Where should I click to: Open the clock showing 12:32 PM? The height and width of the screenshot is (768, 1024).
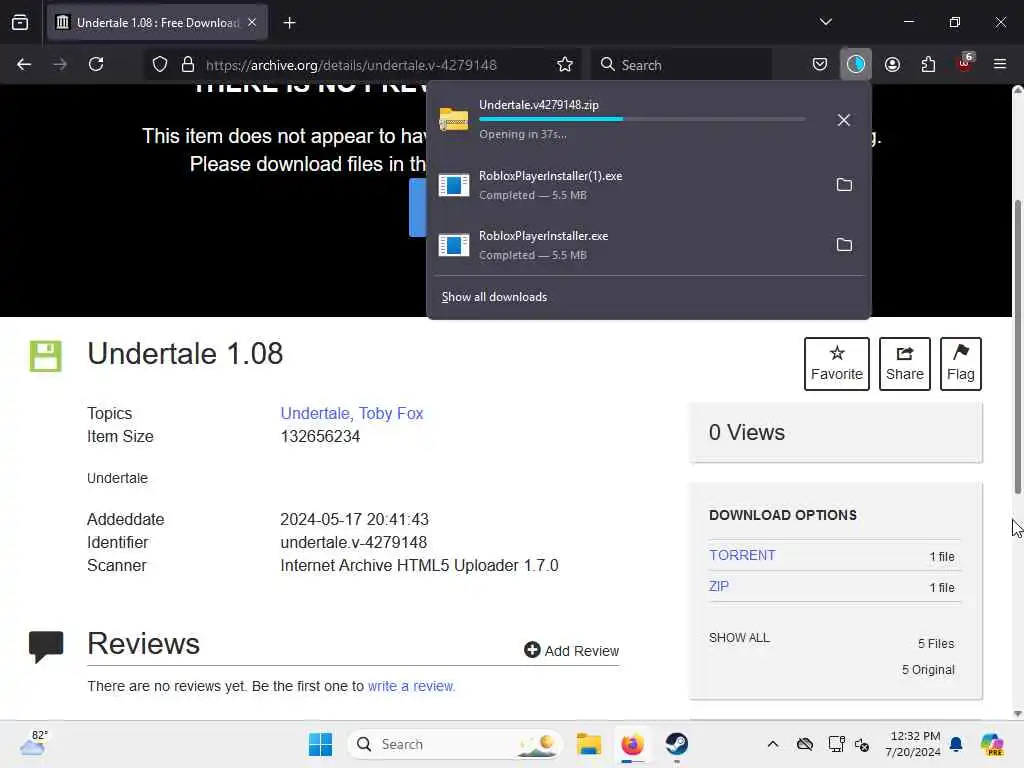(x=913, y=744)
